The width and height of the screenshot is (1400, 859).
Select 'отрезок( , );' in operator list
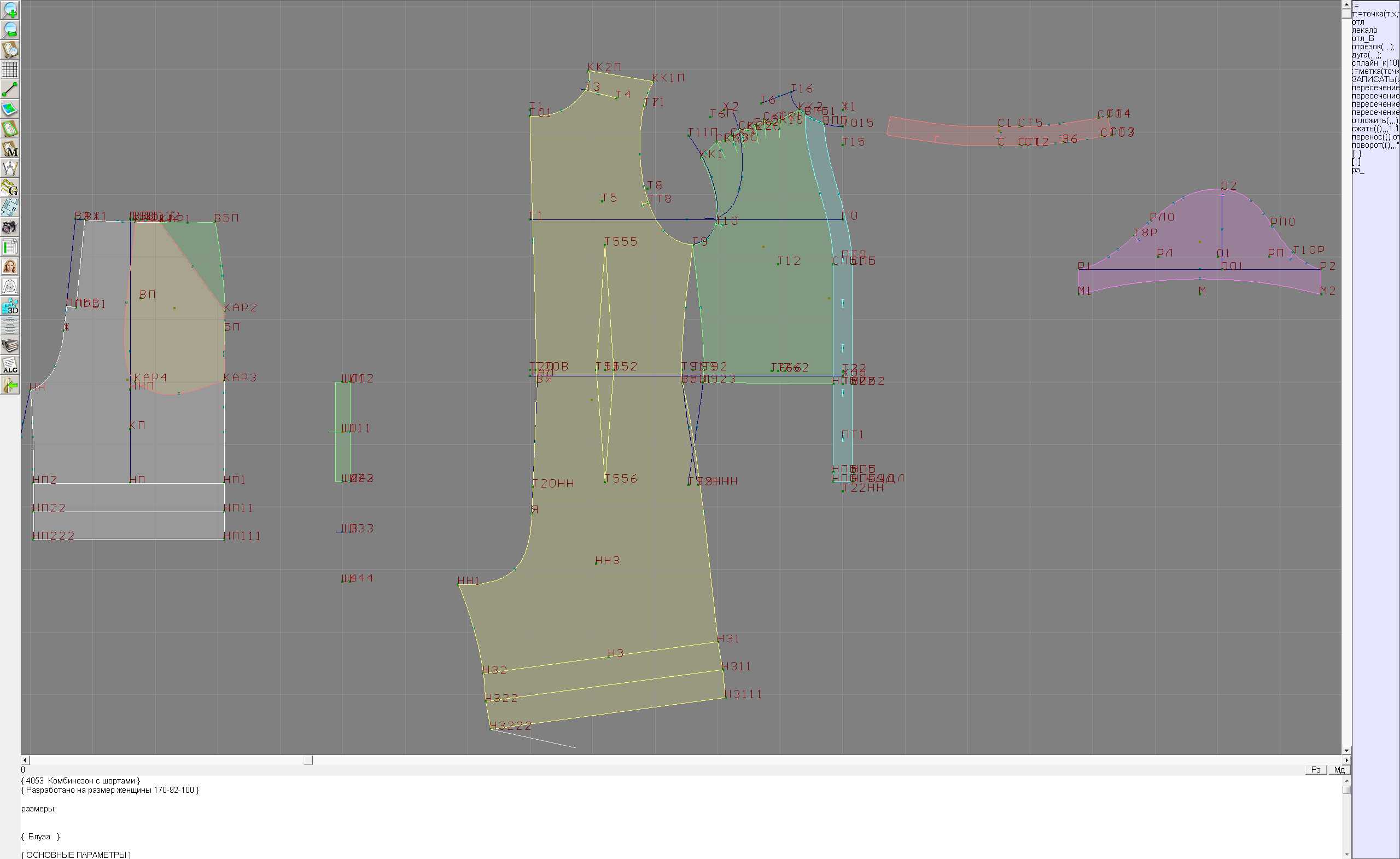(1373, 47)
